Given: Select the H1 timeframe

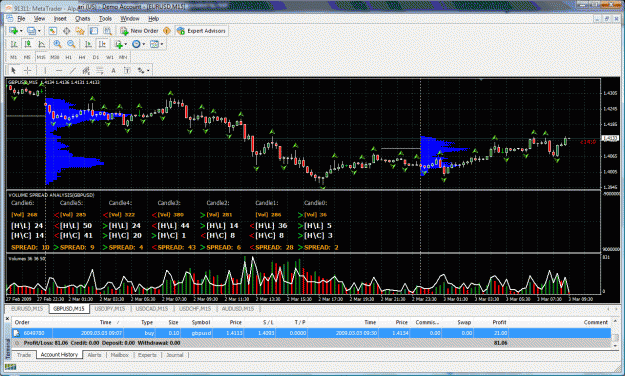Looking at the screenshot, I should point(69,57).
